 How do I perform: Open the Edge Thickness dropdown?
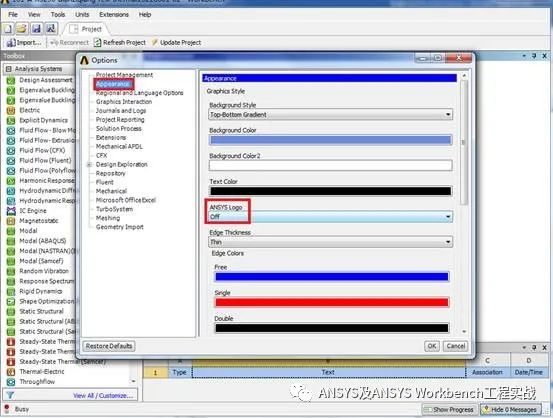click(x=330, y=242)
